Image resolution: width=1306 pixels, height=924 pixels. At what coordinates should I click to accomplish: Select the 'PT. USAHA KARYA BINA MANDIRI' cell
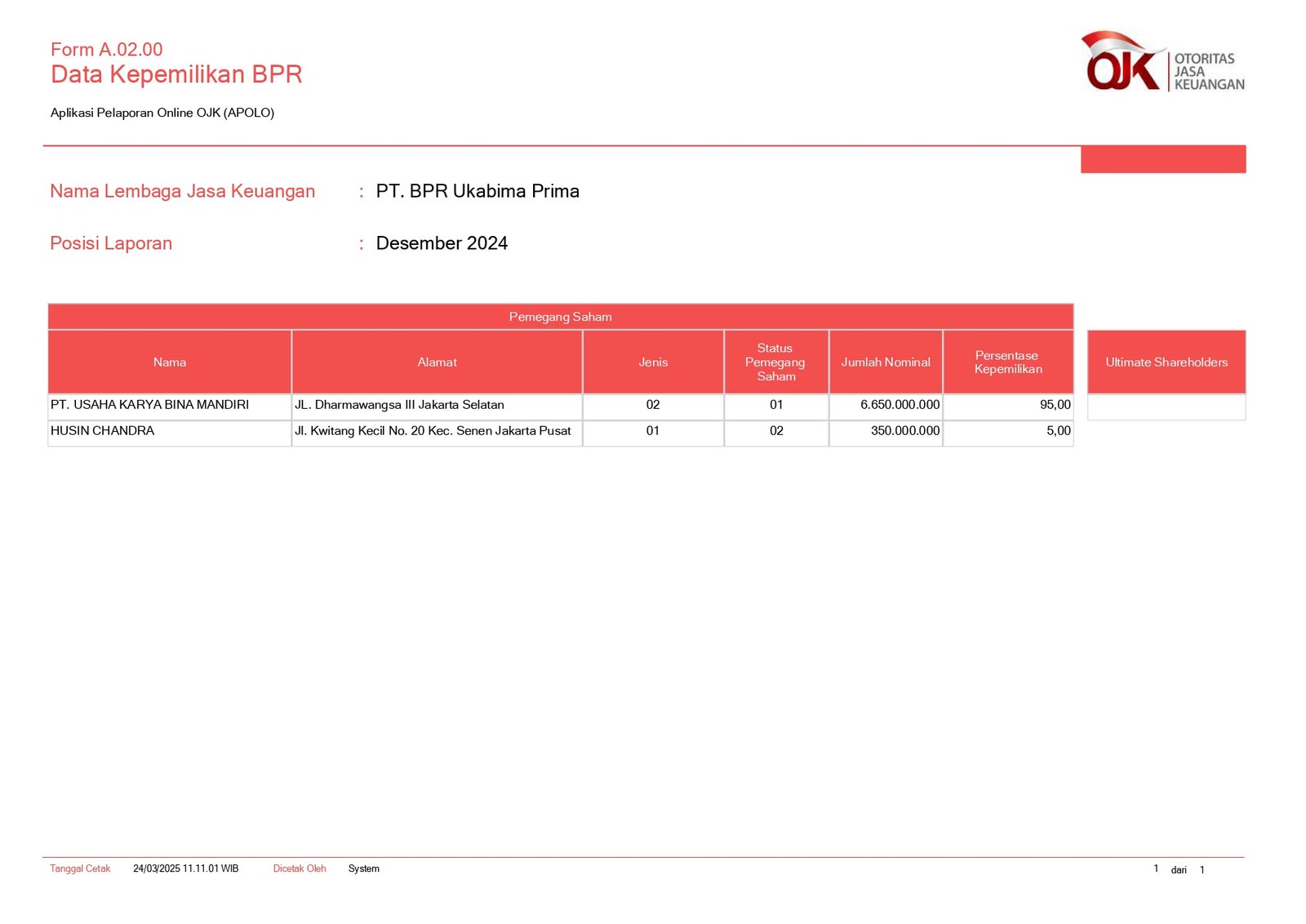click(x=150, y=405)
